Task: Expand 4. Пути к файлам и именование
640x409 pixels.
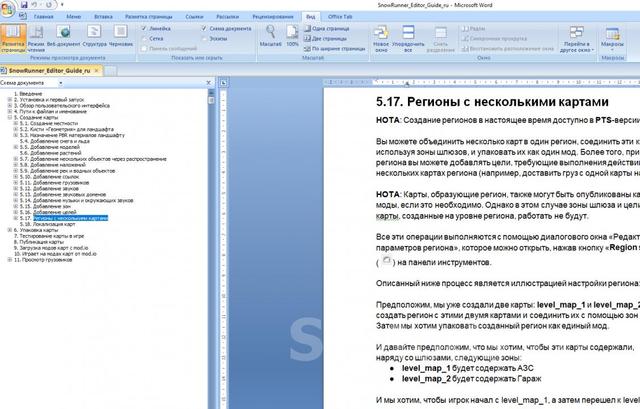Action: tap(10, 111)
